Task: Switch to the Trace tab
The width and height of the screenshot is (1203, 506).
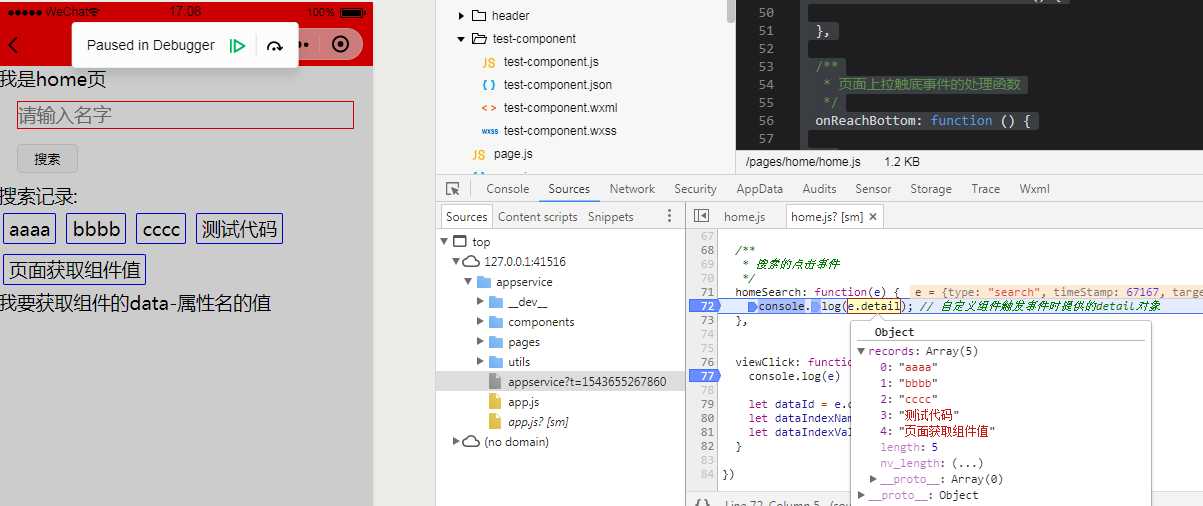Action: [x=985, y=189]
